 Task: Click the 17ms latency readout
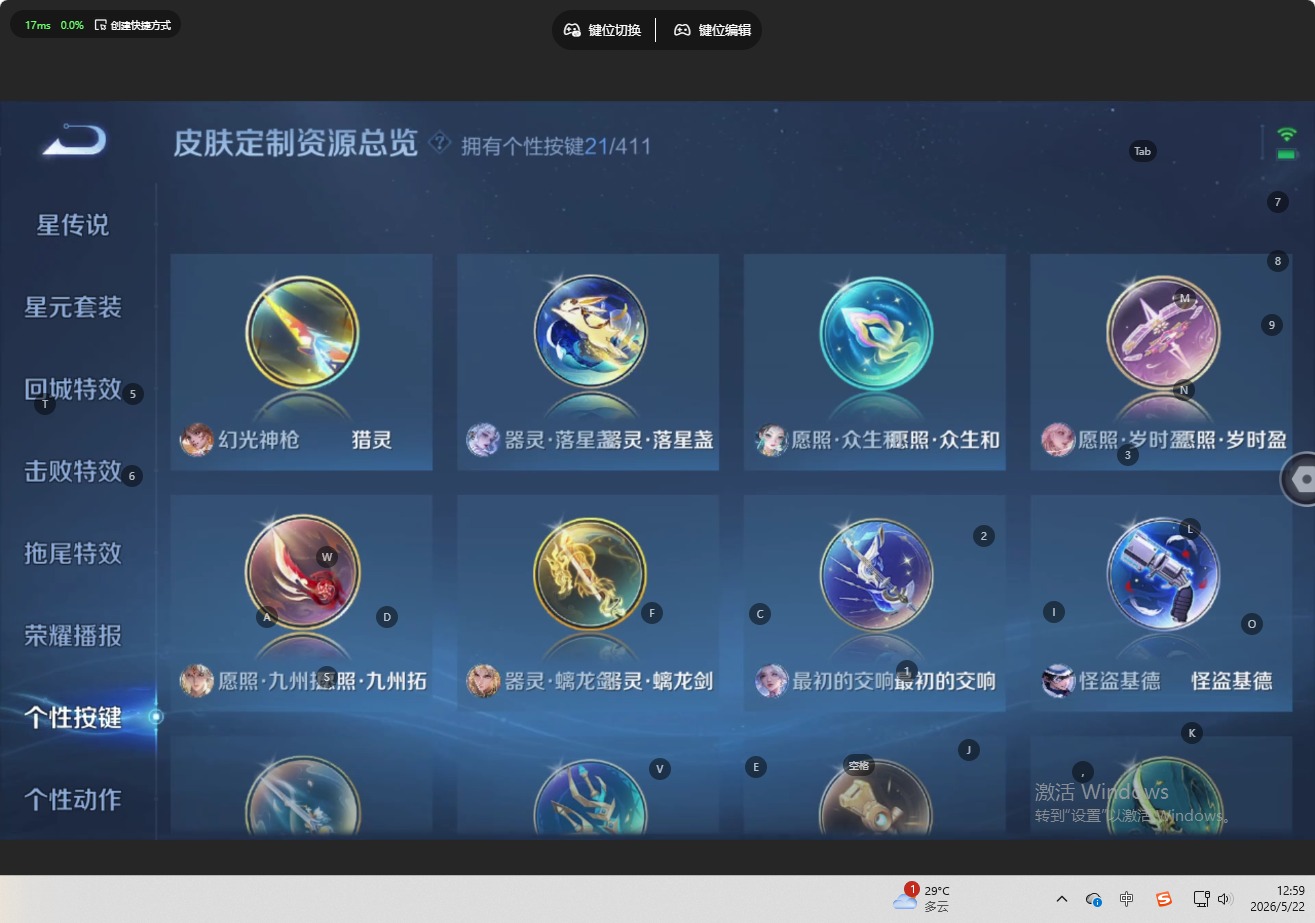click(38, 25)
